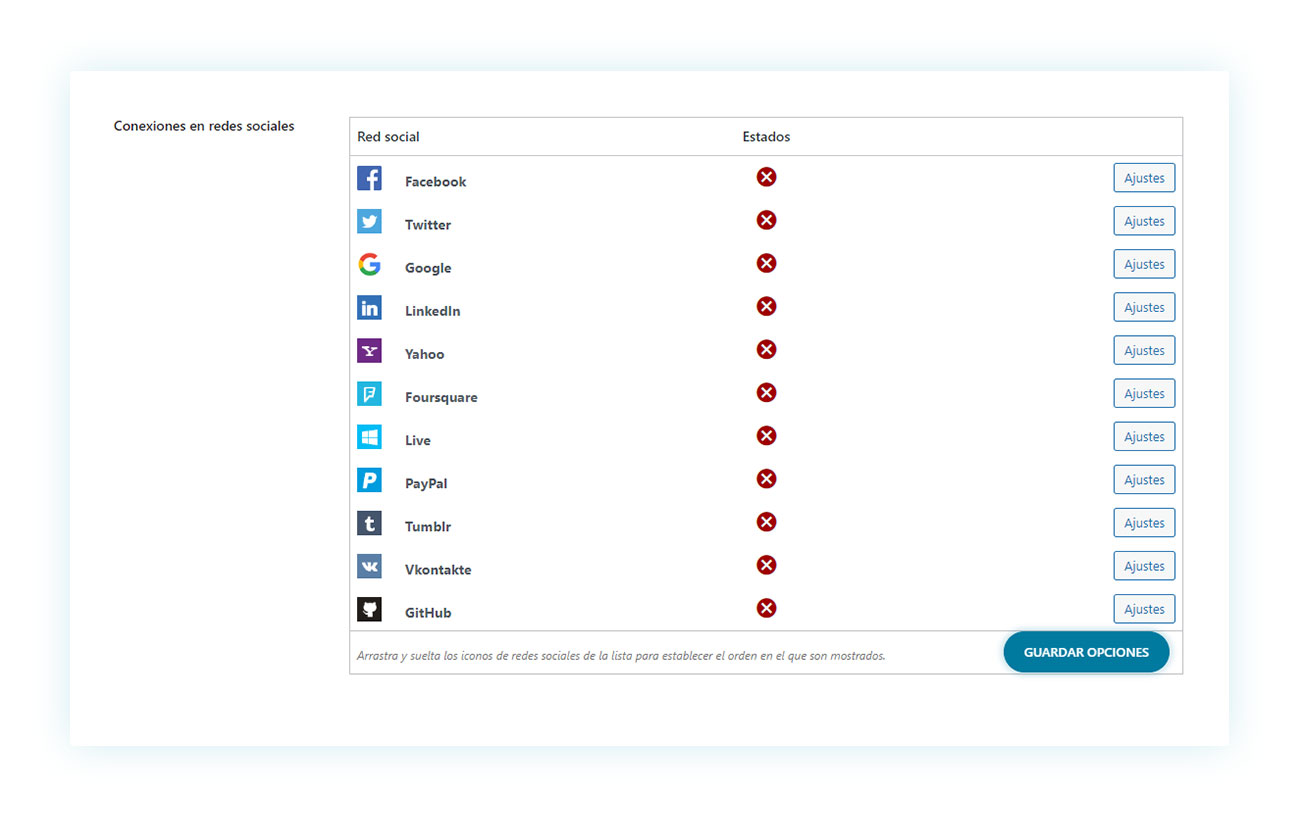
Task: Click the Vkontakte logo icon
Action: tap(369, 566)
